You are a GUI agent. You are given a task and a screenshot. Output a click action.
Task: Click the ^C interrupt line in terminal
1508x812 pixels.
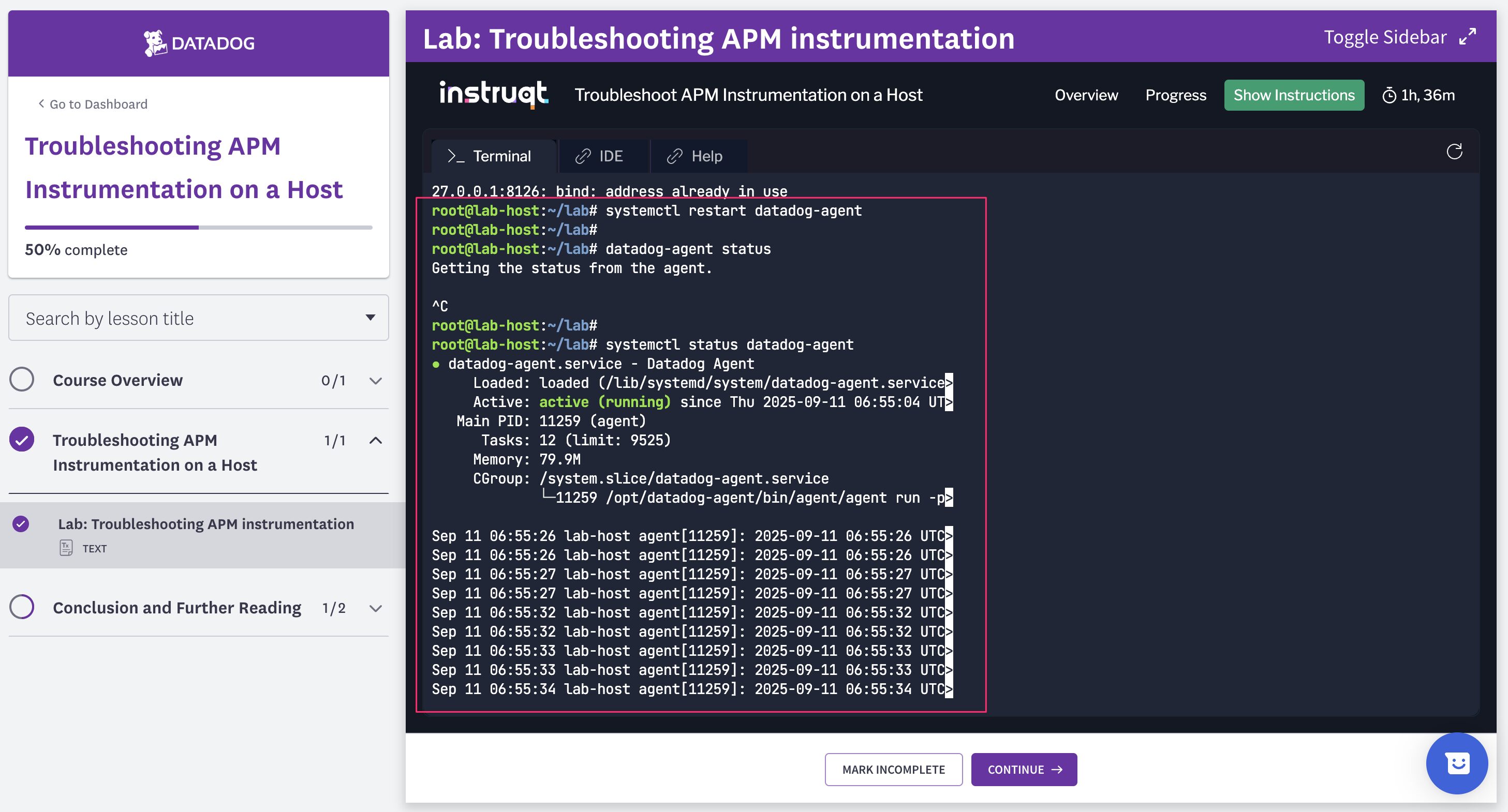point(440,306)
